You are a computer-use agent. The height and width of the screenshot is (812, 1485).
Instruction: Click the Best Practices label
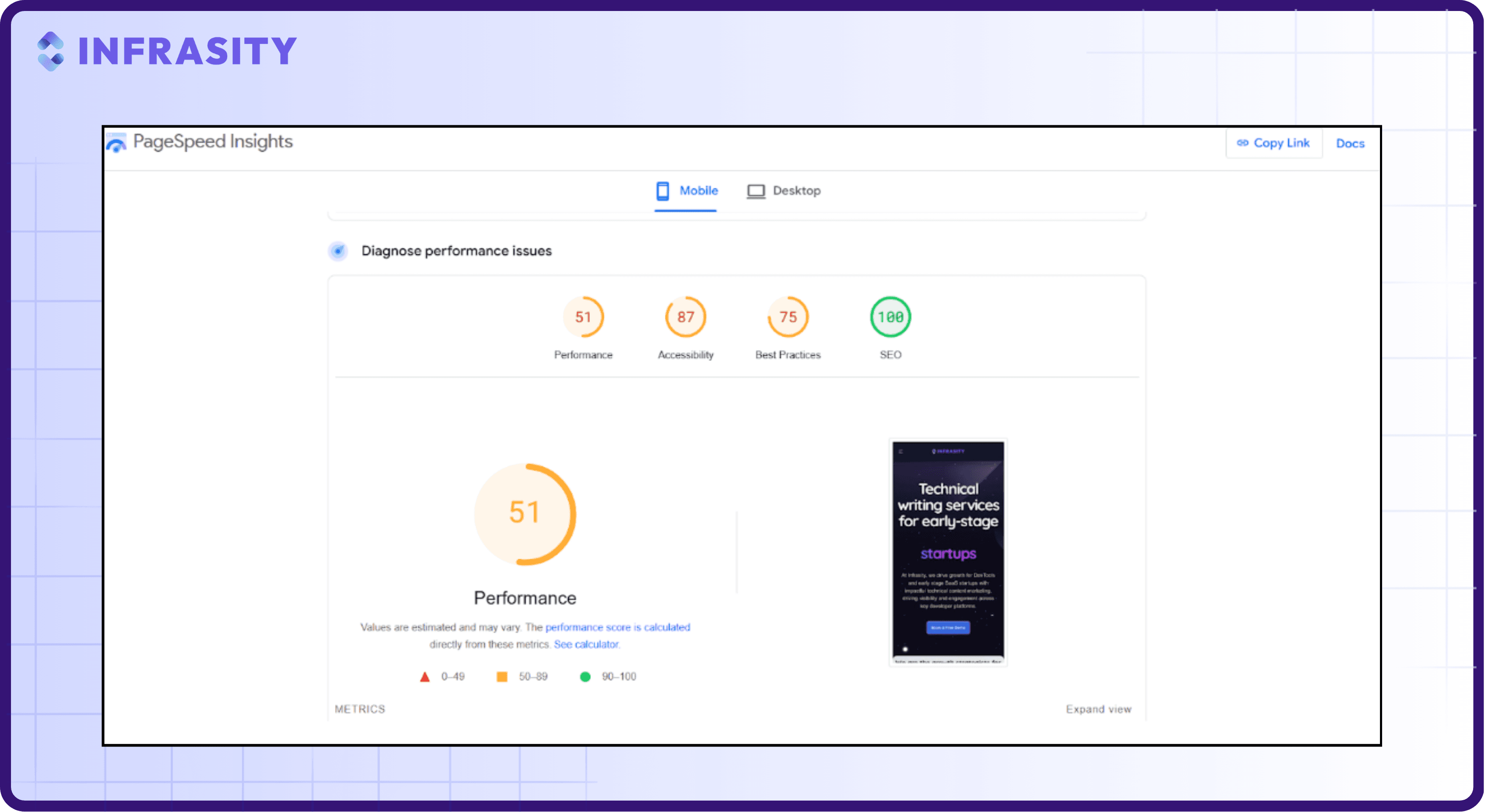click(788, 355)
